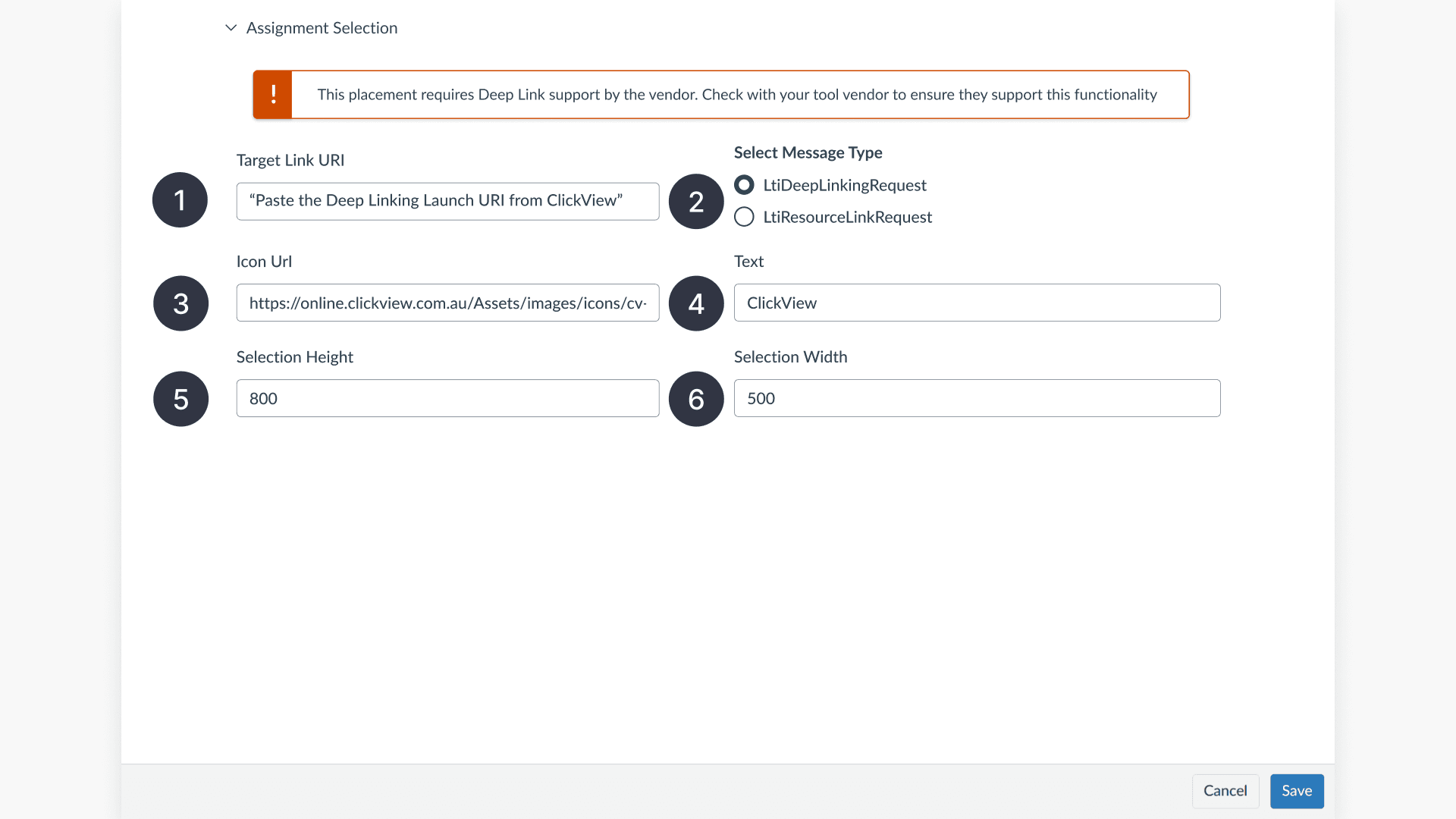The height and width of the screenshot is (819, 1456).
Task: Click the Select Message Type heading
Action: 808,152
